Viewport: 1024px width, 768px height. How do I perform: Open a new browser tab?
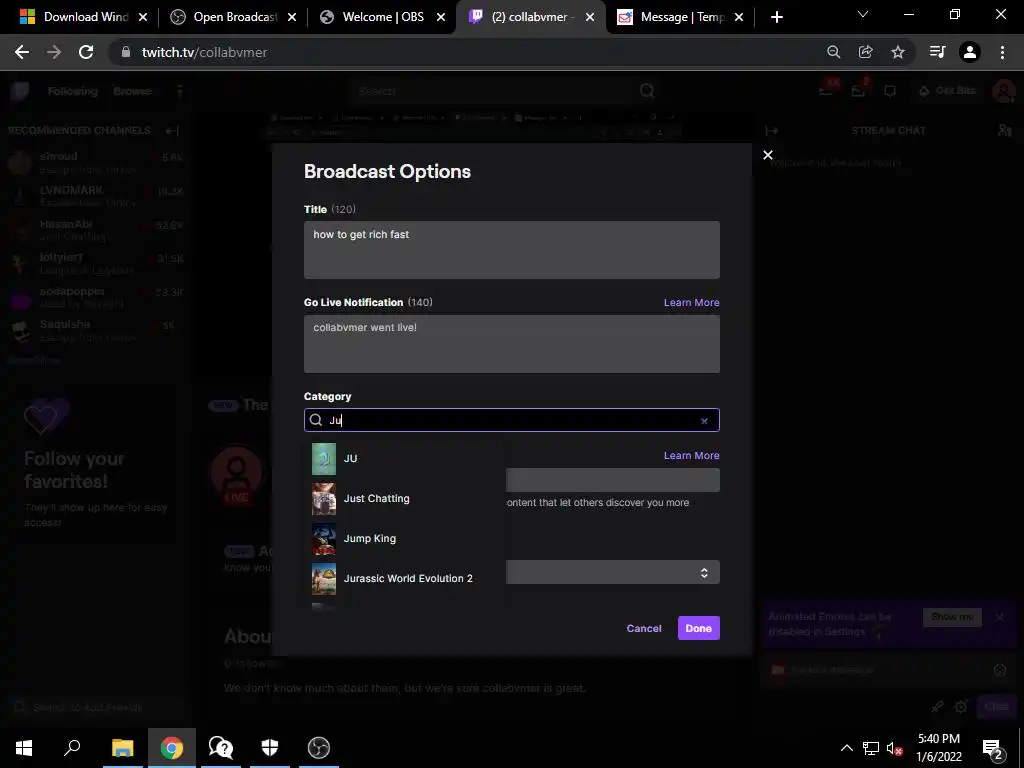click(776, 17)
